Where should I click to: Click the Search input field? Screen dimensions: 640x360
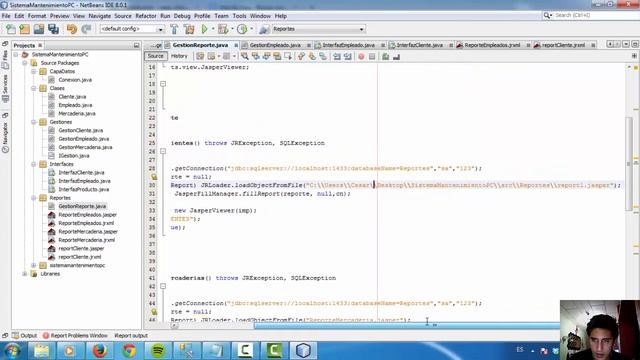click(595, 15)
